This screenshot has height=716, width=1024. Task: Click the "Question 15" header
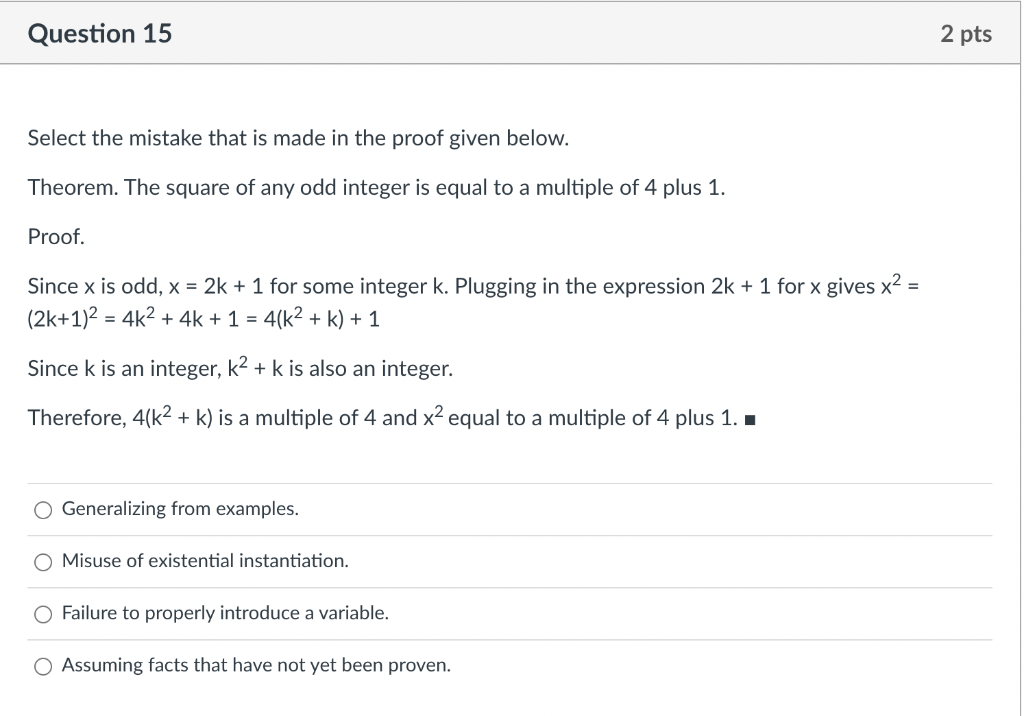click(x=100, y=33)
